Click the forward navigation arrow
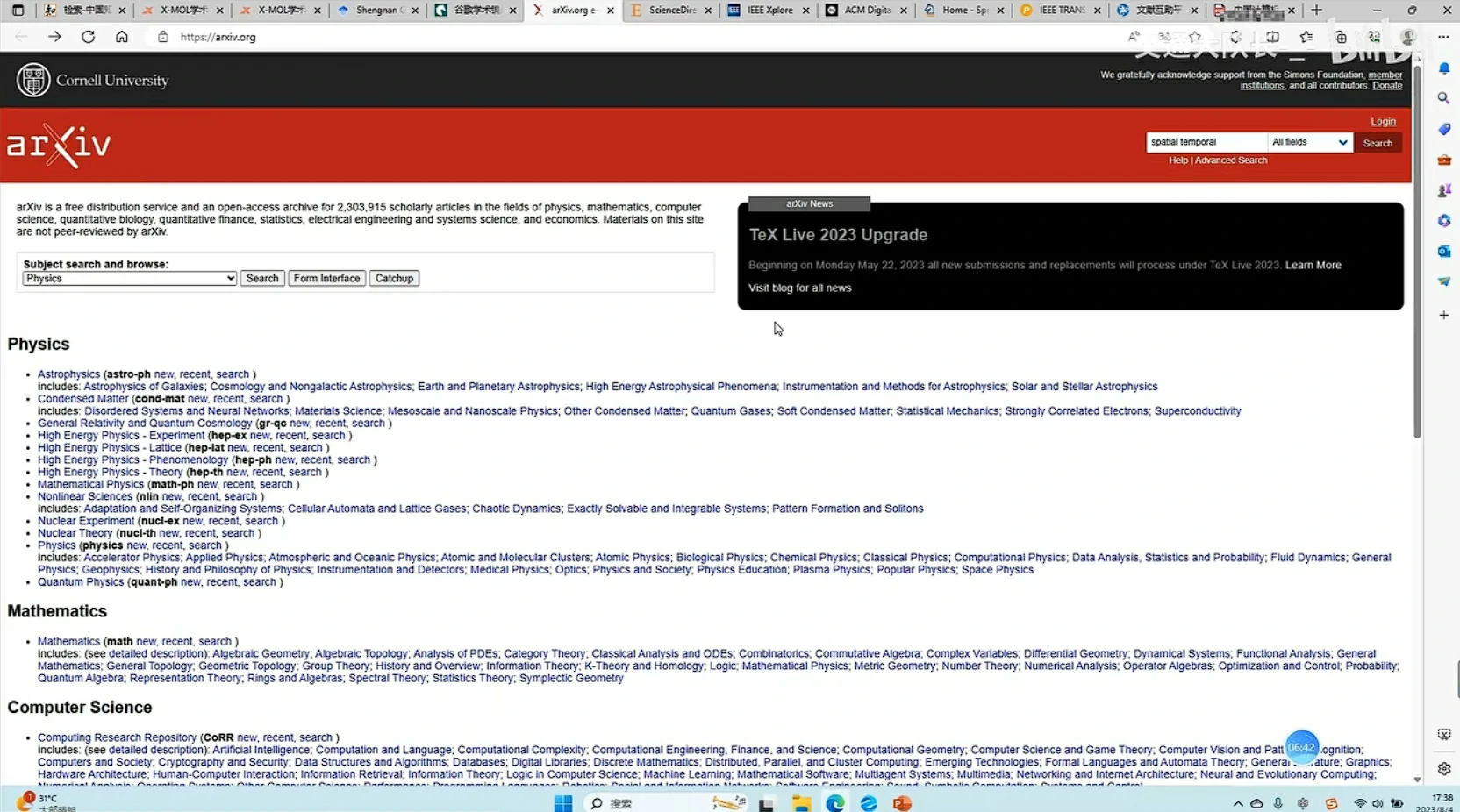The width and height of the screenshot is (1460, 812). [54, 37]
